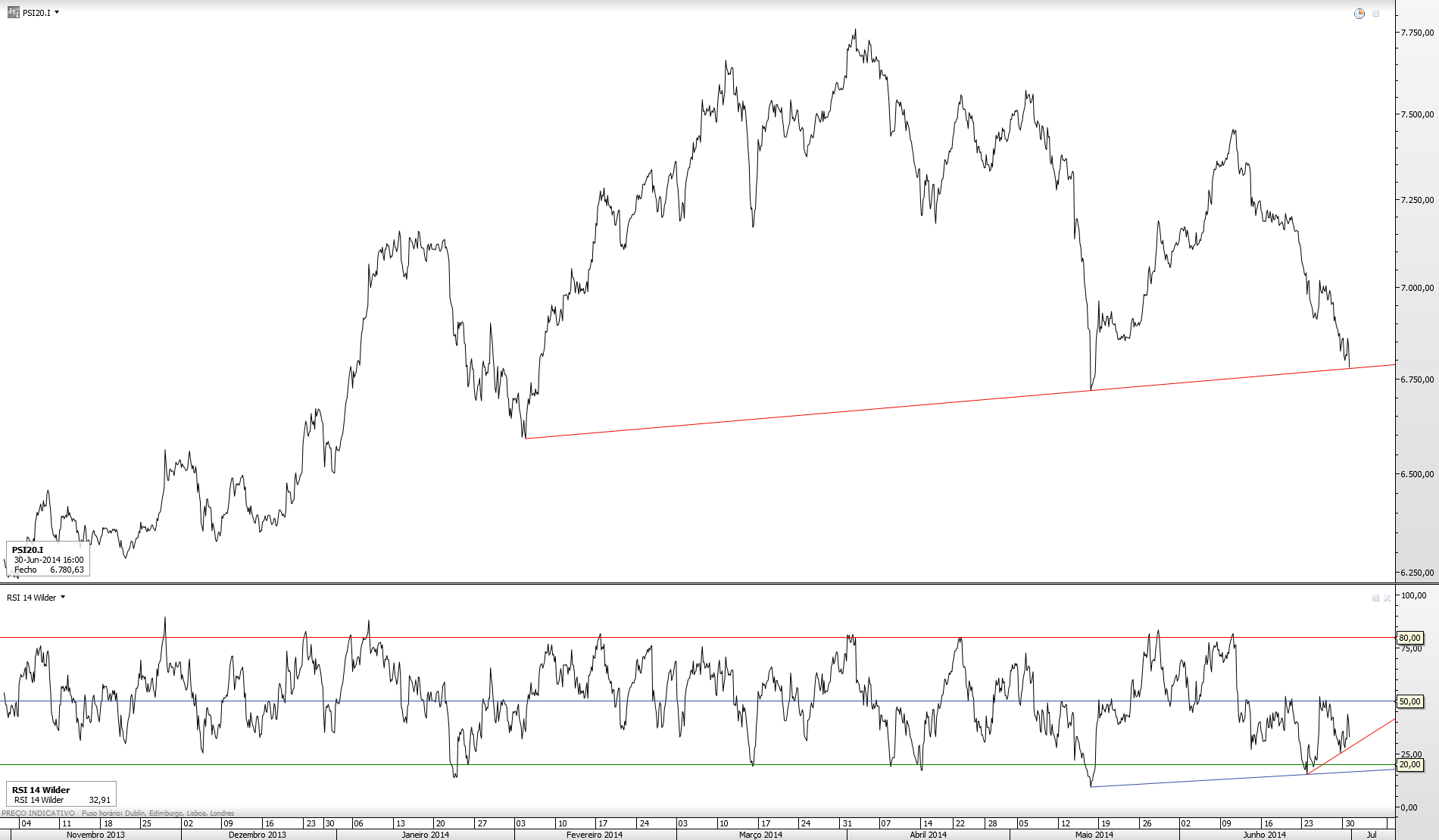The image size is (1439, 840).
Task: Click the Novembro 2013 month label
Action: click(x=95, y=835)
